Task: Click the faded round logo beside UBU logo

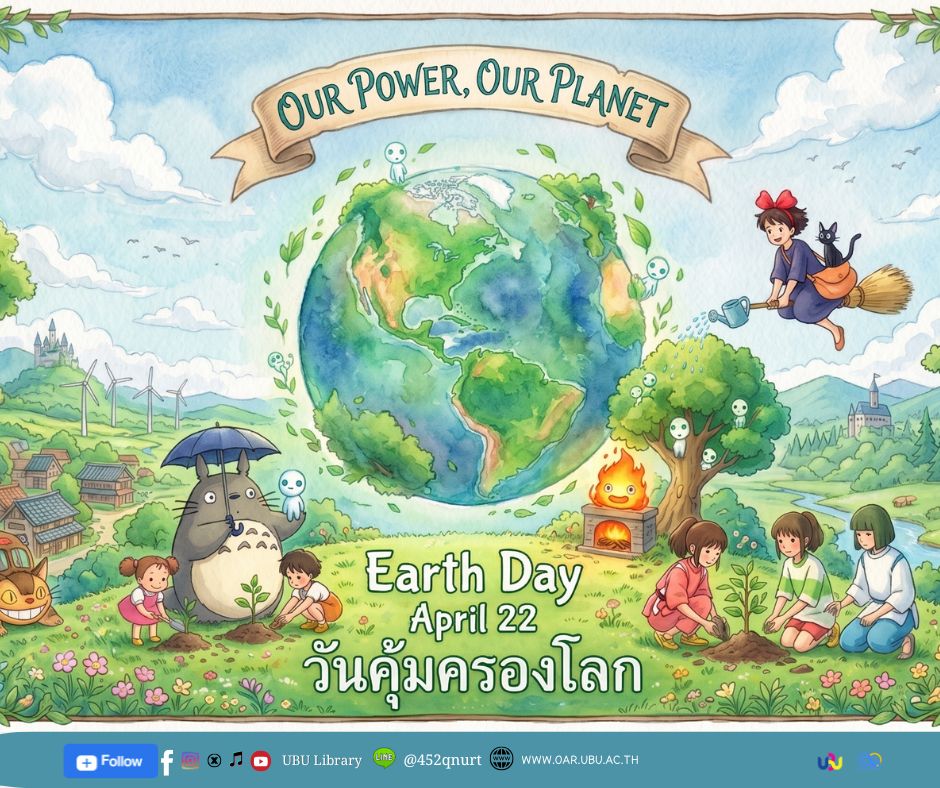Action: (870, 762)
